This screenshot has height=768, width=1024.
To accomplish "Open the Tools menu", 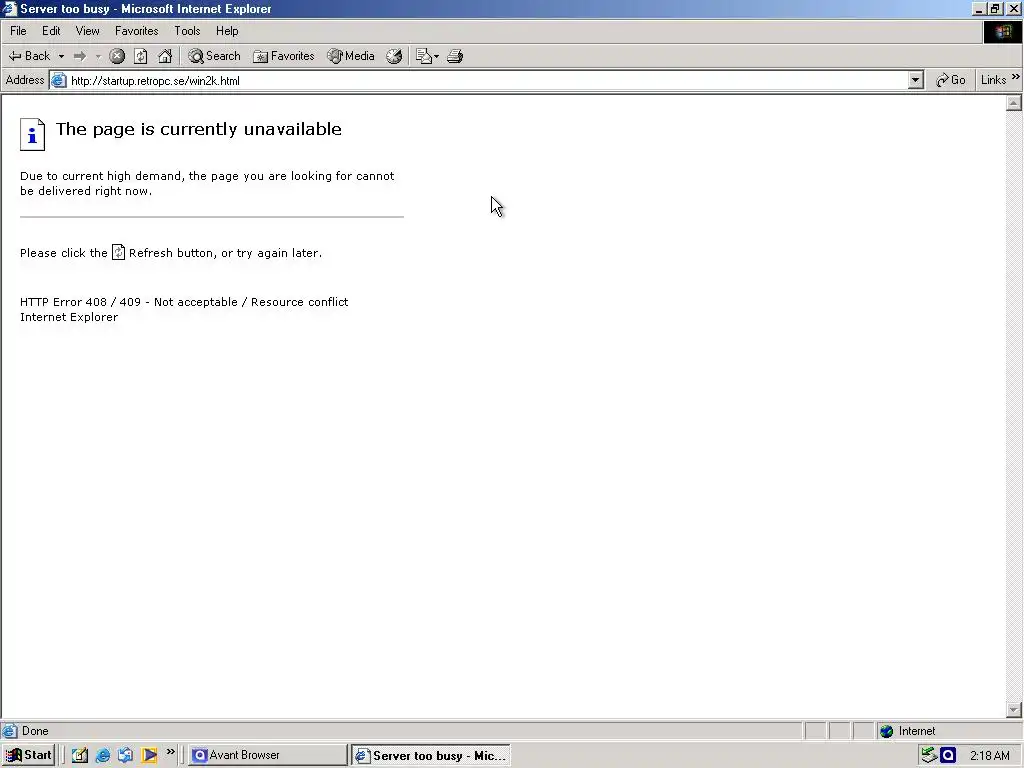I will 187,31.
